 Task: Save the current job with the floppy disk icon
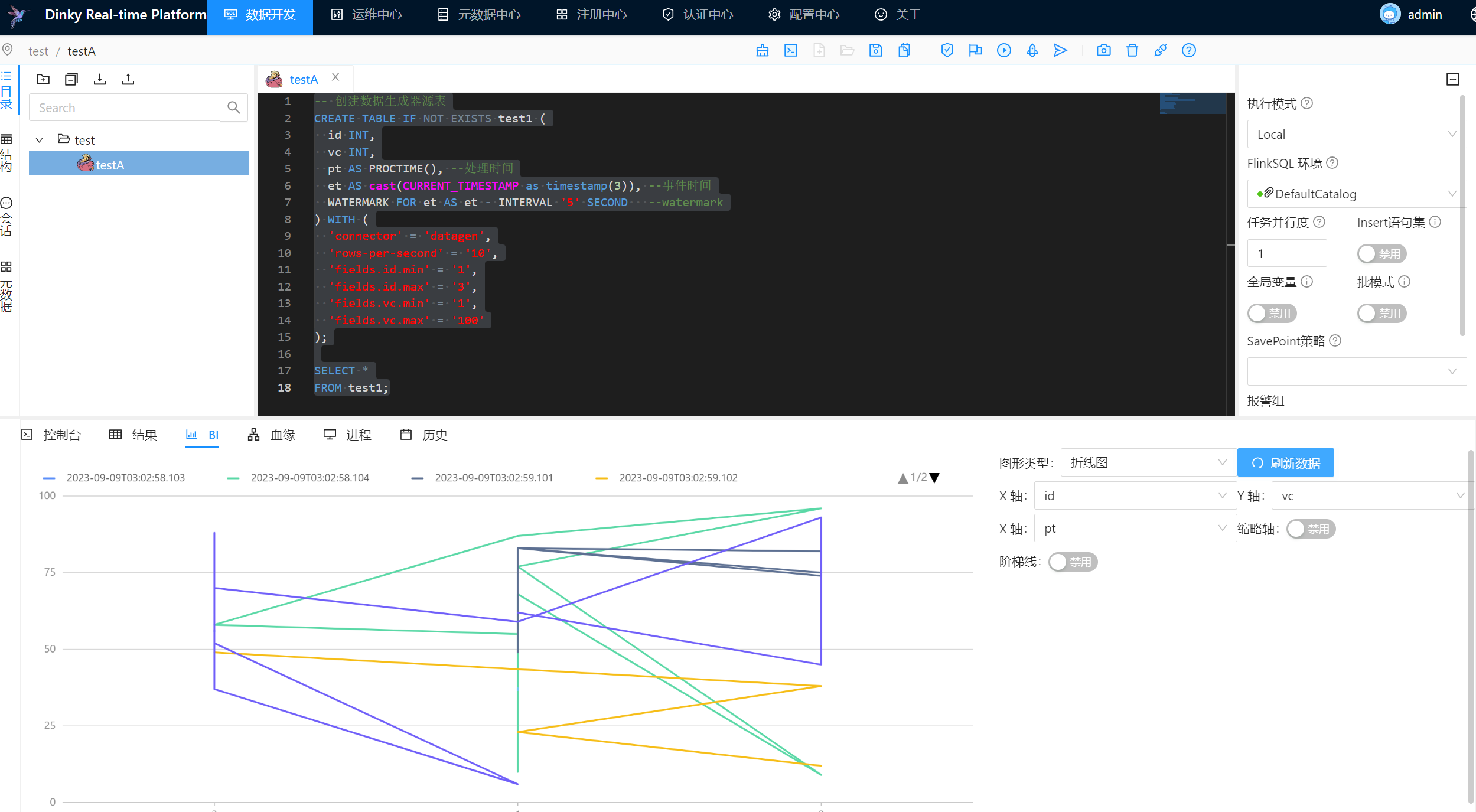(876, 51)
